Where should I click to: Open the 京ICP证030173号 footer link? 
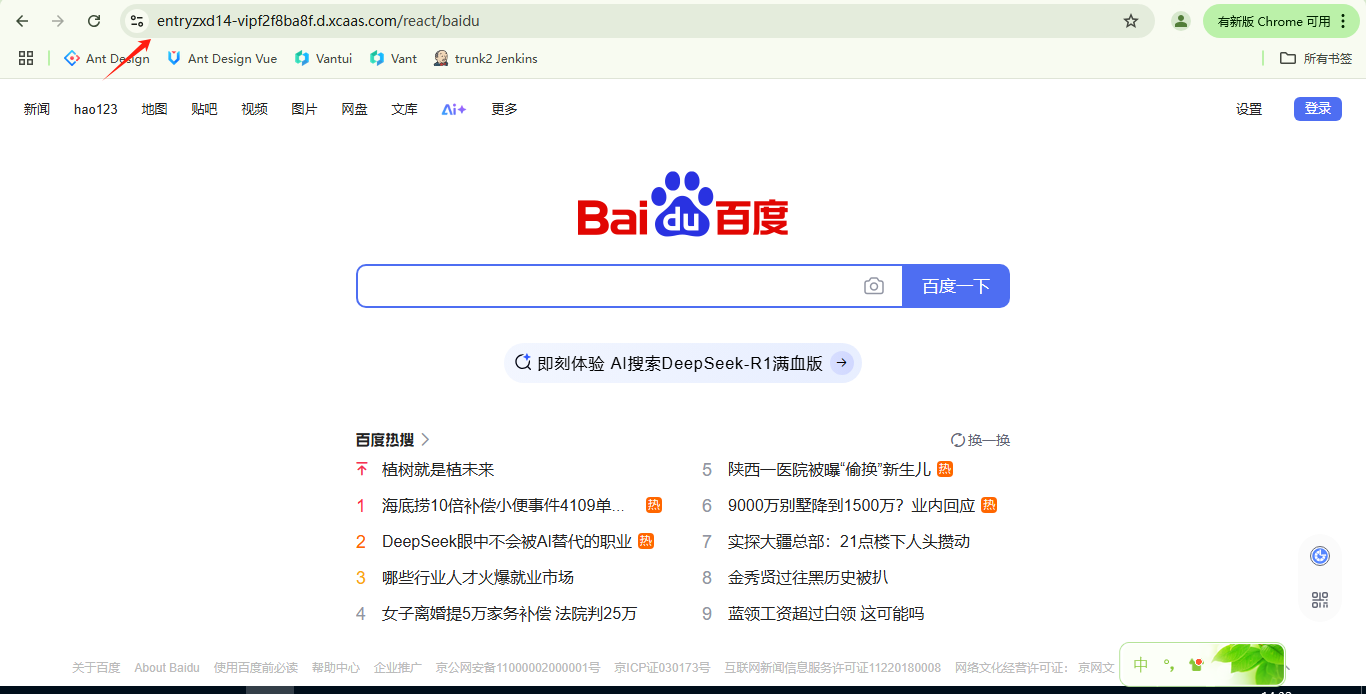click(x=662, y=668)
